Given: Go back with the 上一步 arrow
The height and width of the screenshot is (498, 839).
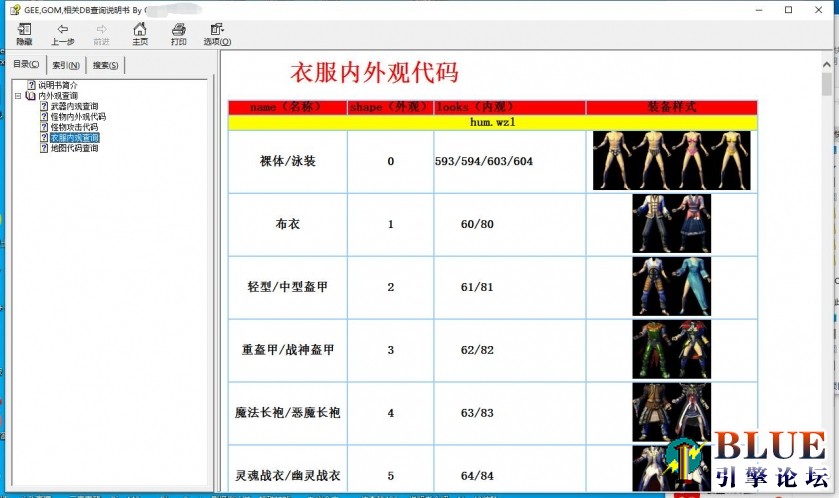Looking at the screenshot, I should (63, 30).
